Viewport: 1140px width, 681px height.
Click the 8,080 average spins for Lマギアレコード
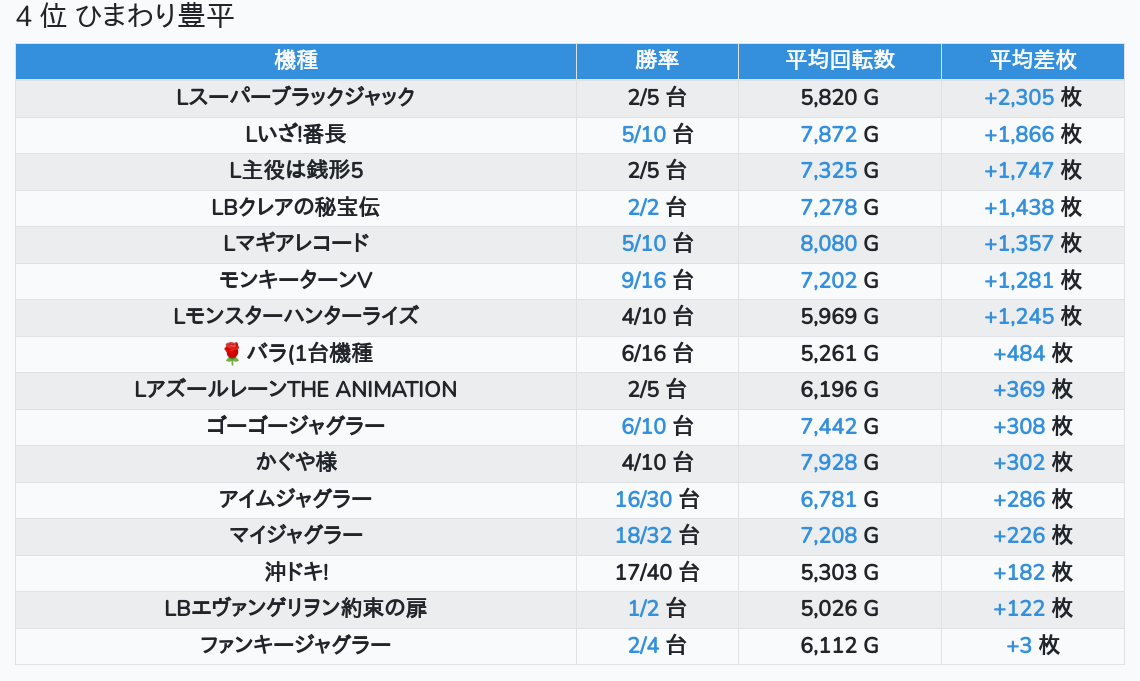tap(828, 243)
